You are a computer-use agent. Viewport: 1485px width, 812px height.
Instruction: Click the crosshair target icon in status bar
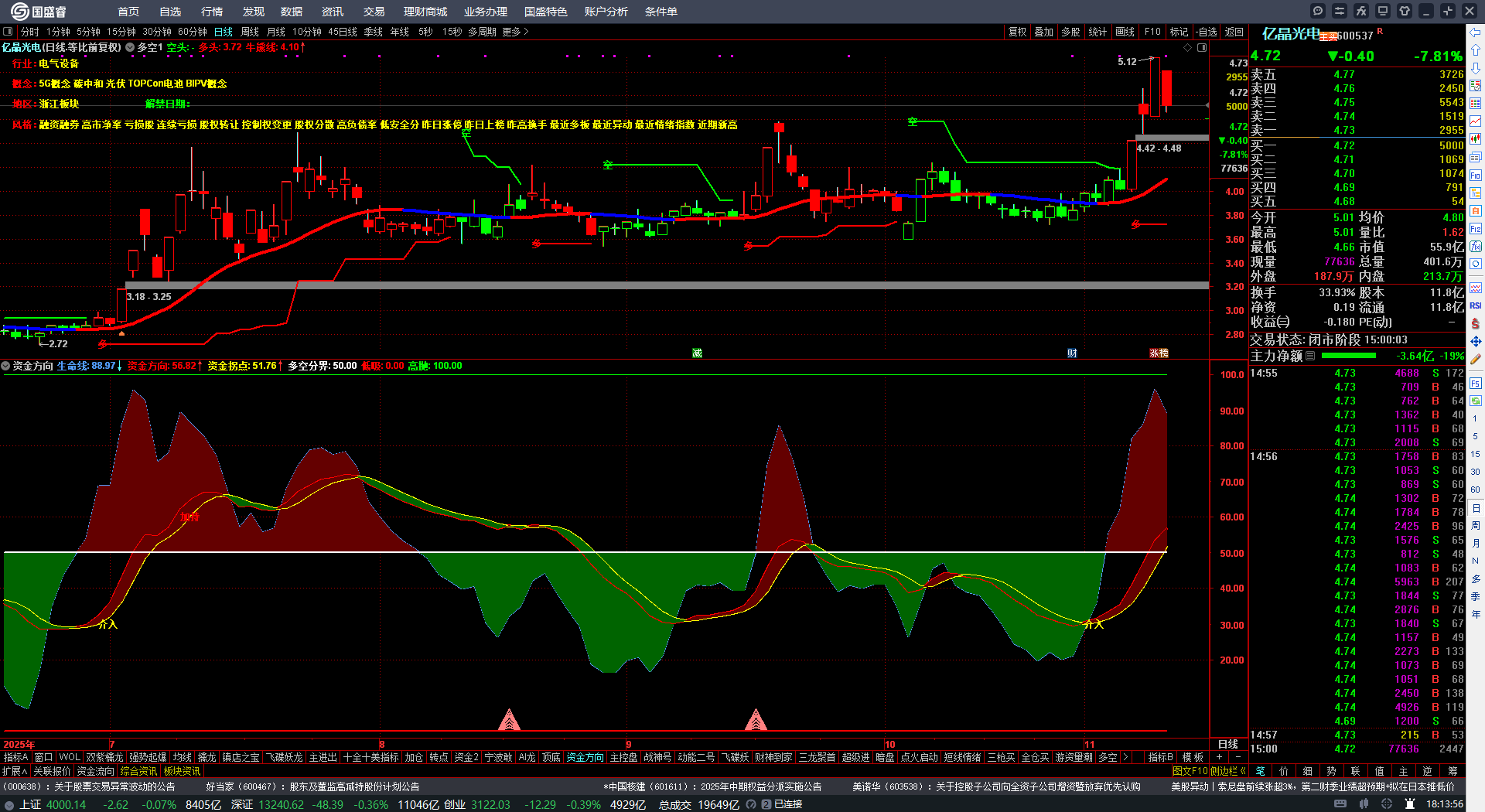click(x=1388, y=804)
